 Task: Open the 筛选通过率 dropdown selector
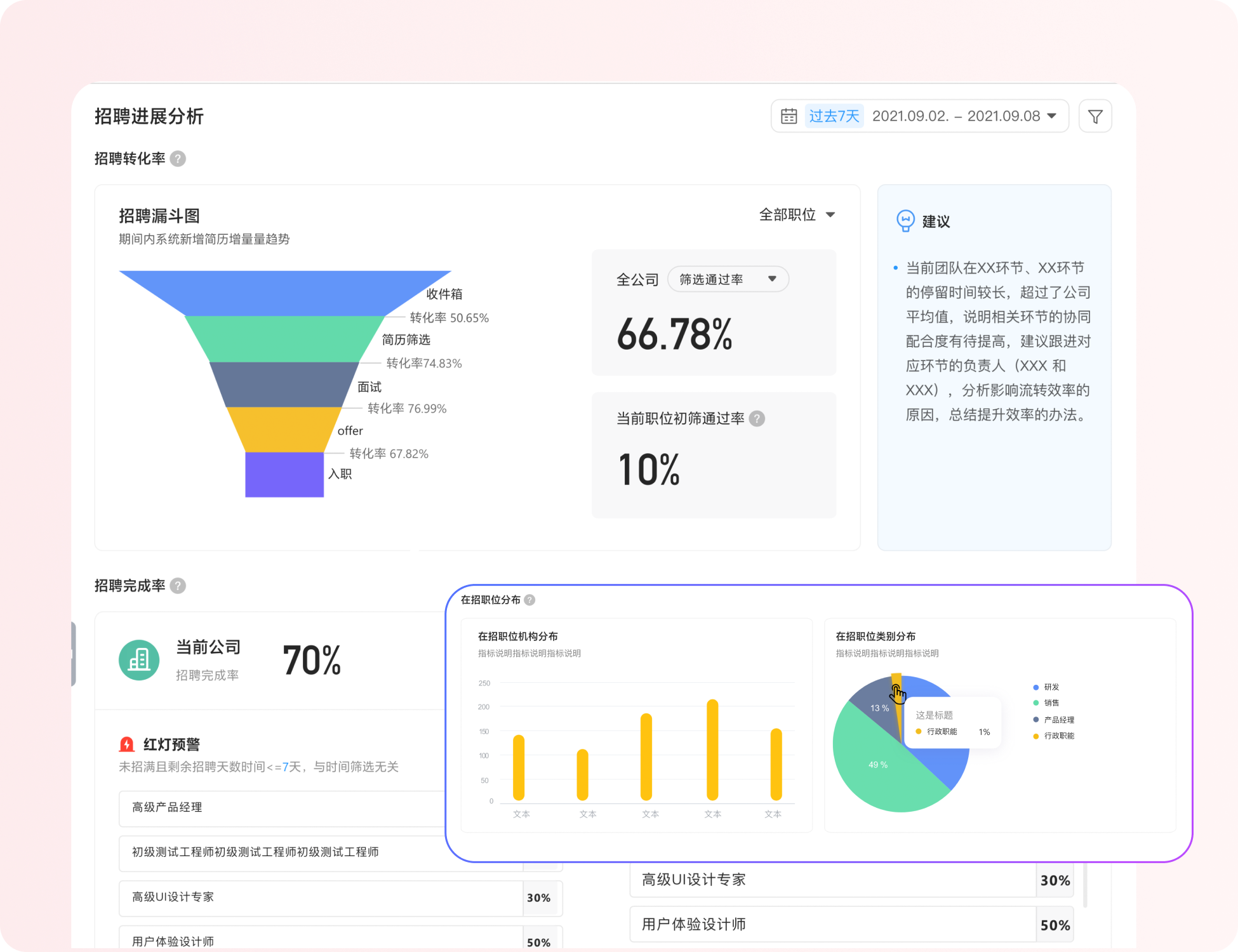pos(728,279)
